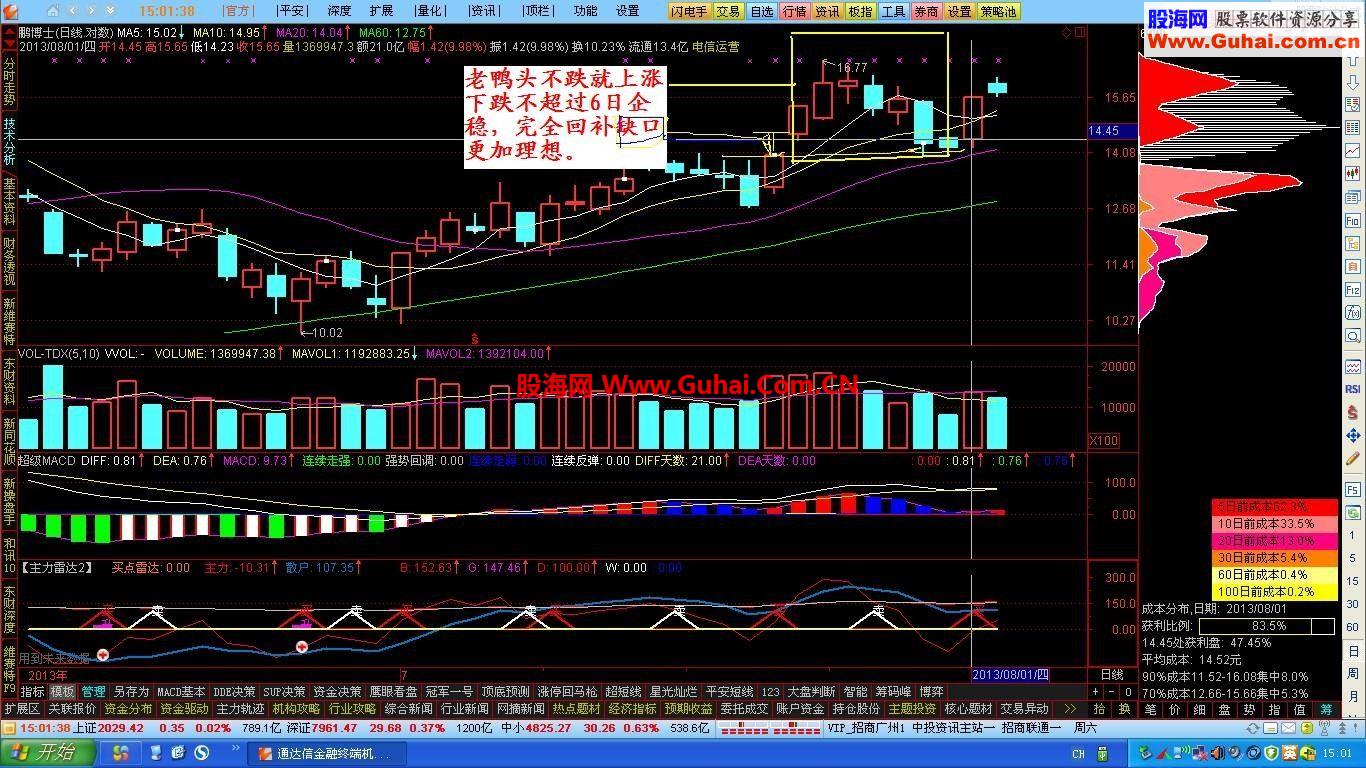Open F10 company info icon

point(1353,220)
